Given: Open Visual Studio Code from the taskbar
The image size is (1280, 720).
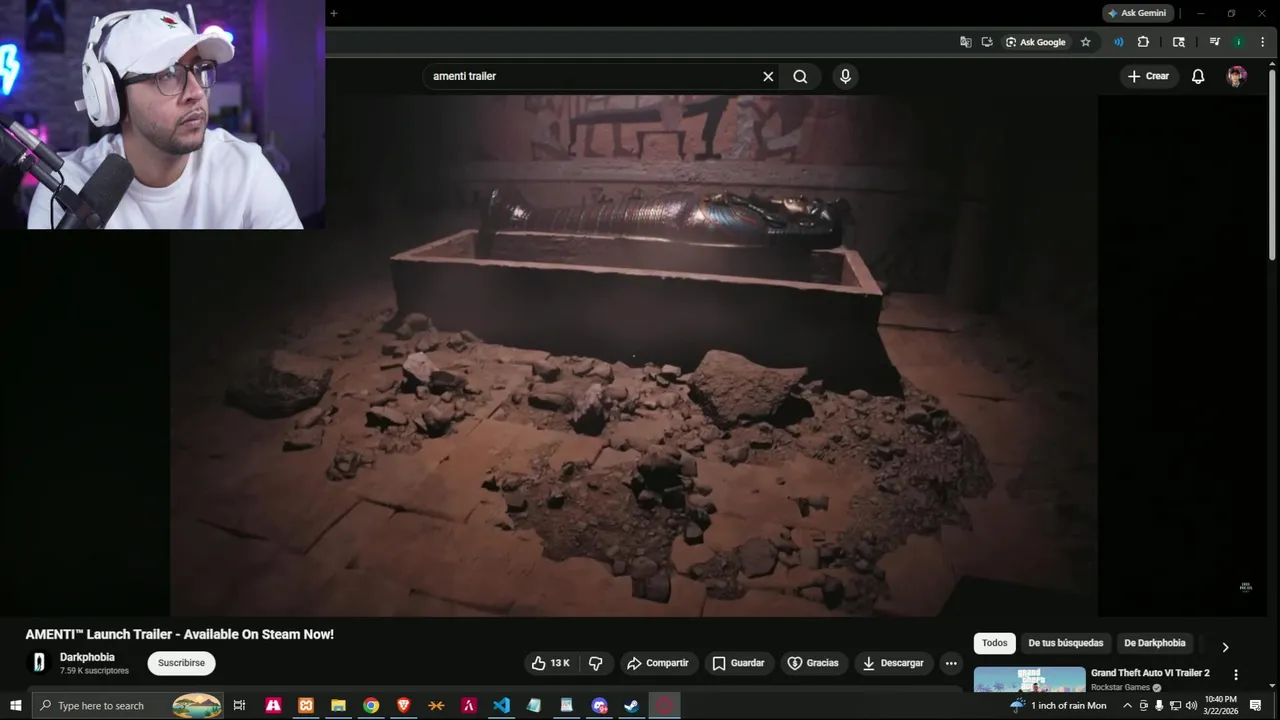Looking at the screenshot, I should (501, 705).
